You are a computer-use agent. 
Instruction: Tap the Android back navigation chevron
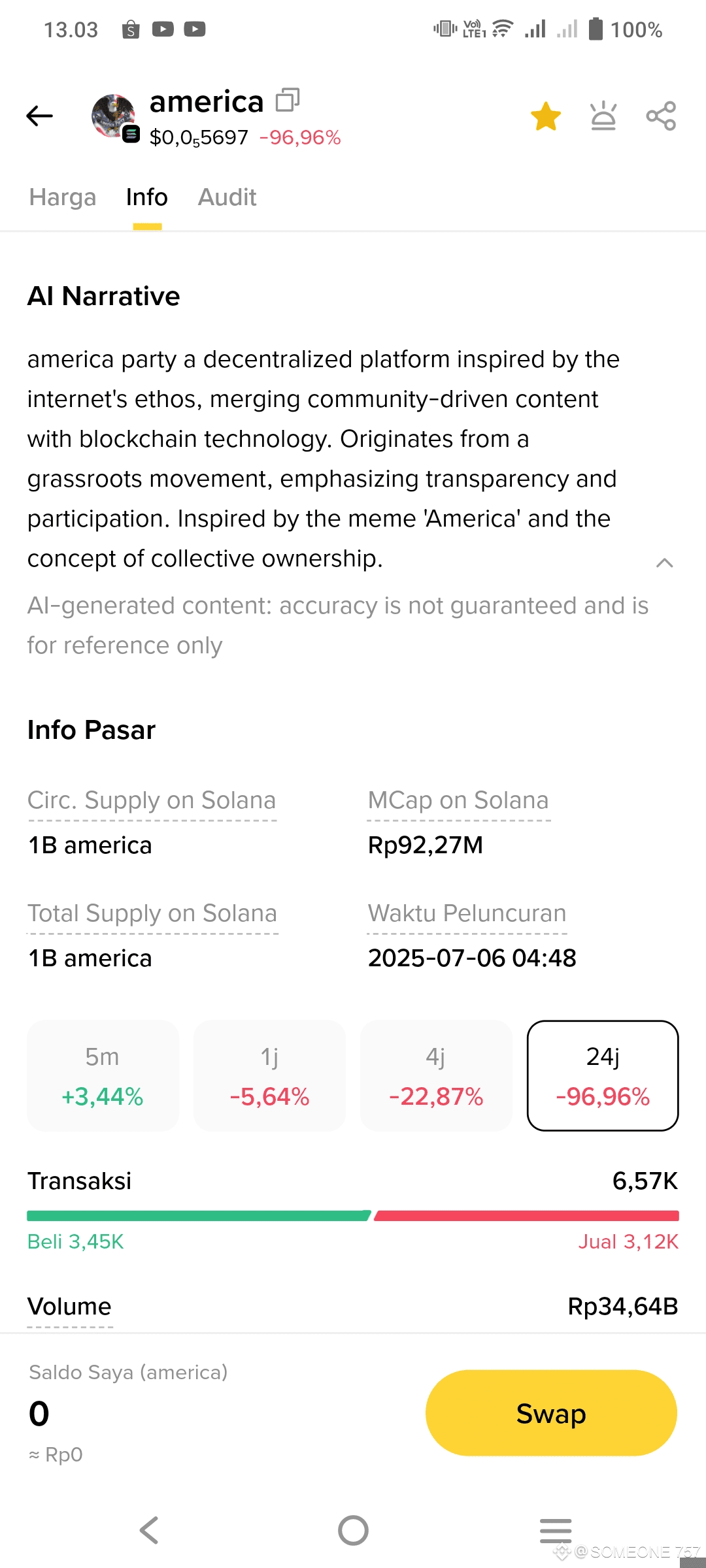click(150, 1530)
